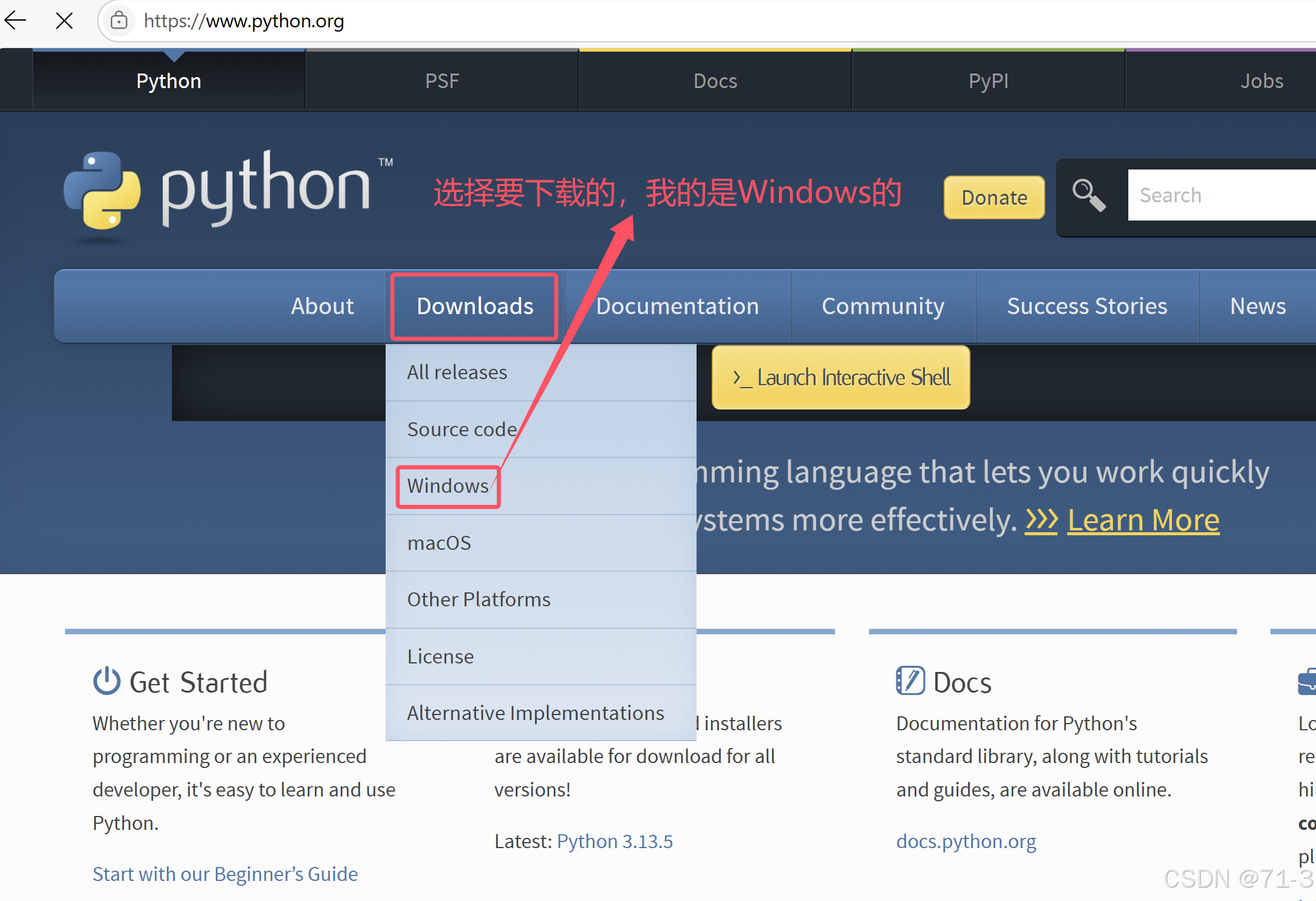Open the Documentation dropdown menu
The image size is (1316, 901).
coord(677,306)
